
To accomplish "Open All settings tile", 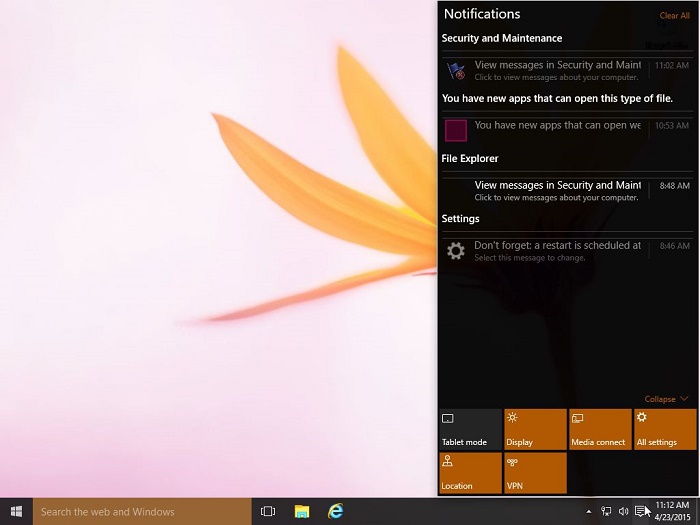I will (665, 429).
